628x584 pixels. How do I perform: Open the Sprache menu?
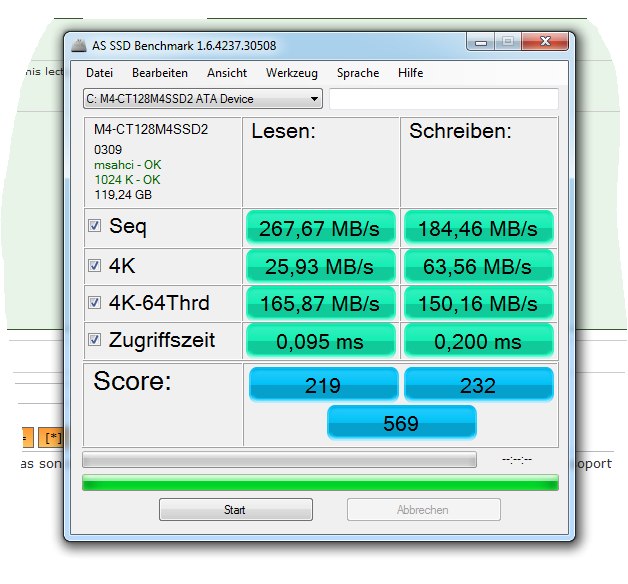[x=358, y=73]
